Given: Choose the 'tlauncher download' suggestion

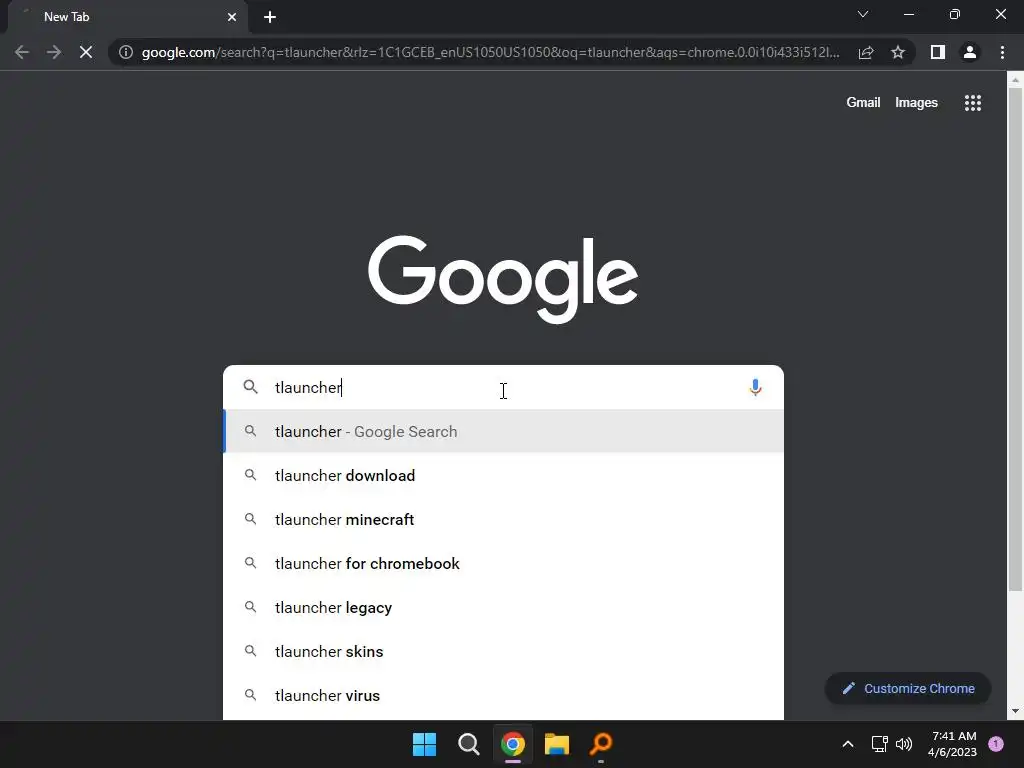Looking at the screenshot, I should (504, 475).
